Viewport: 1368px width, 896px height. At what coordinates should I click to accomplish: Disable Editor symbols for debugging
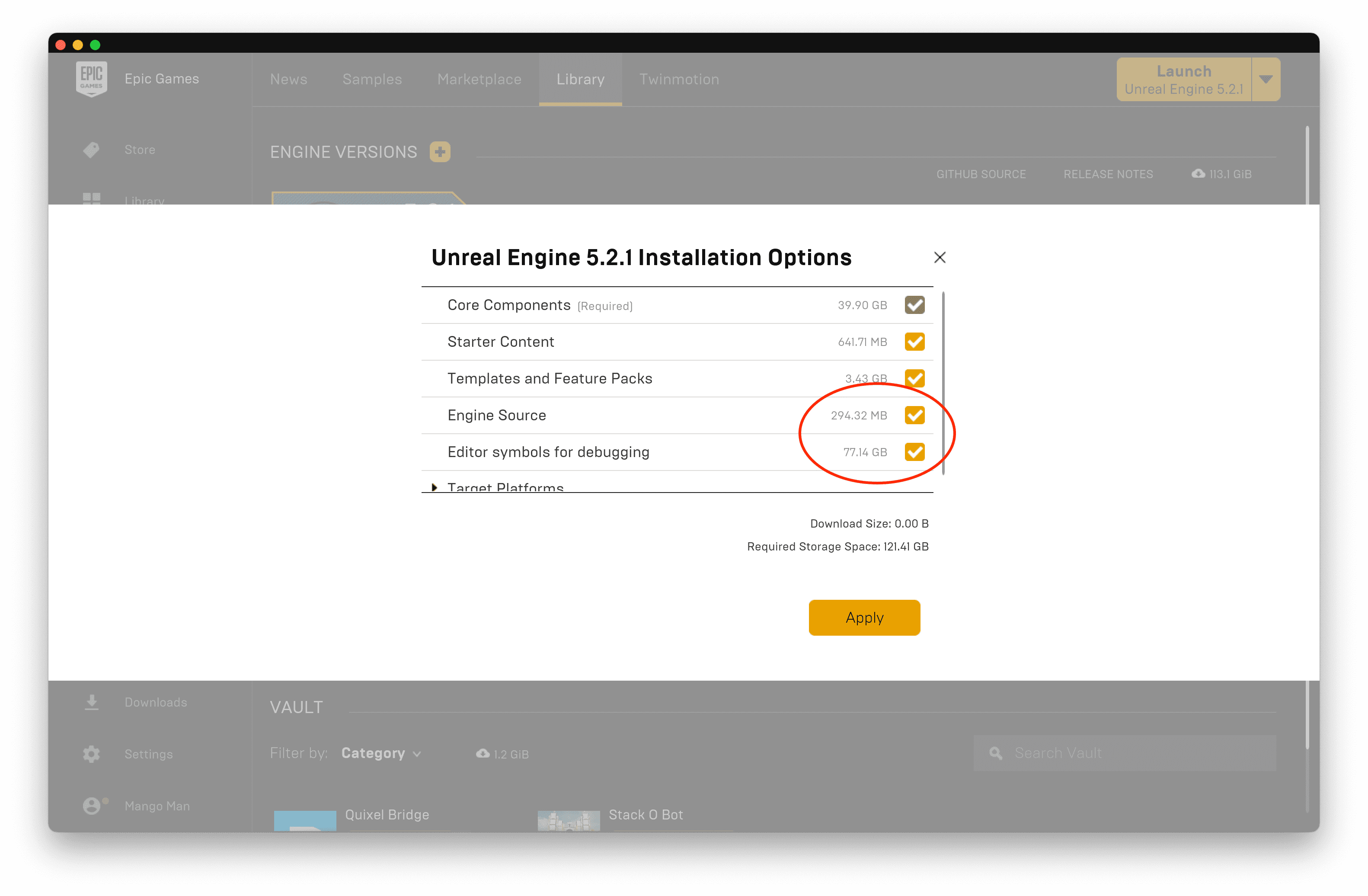coord(914,452)
